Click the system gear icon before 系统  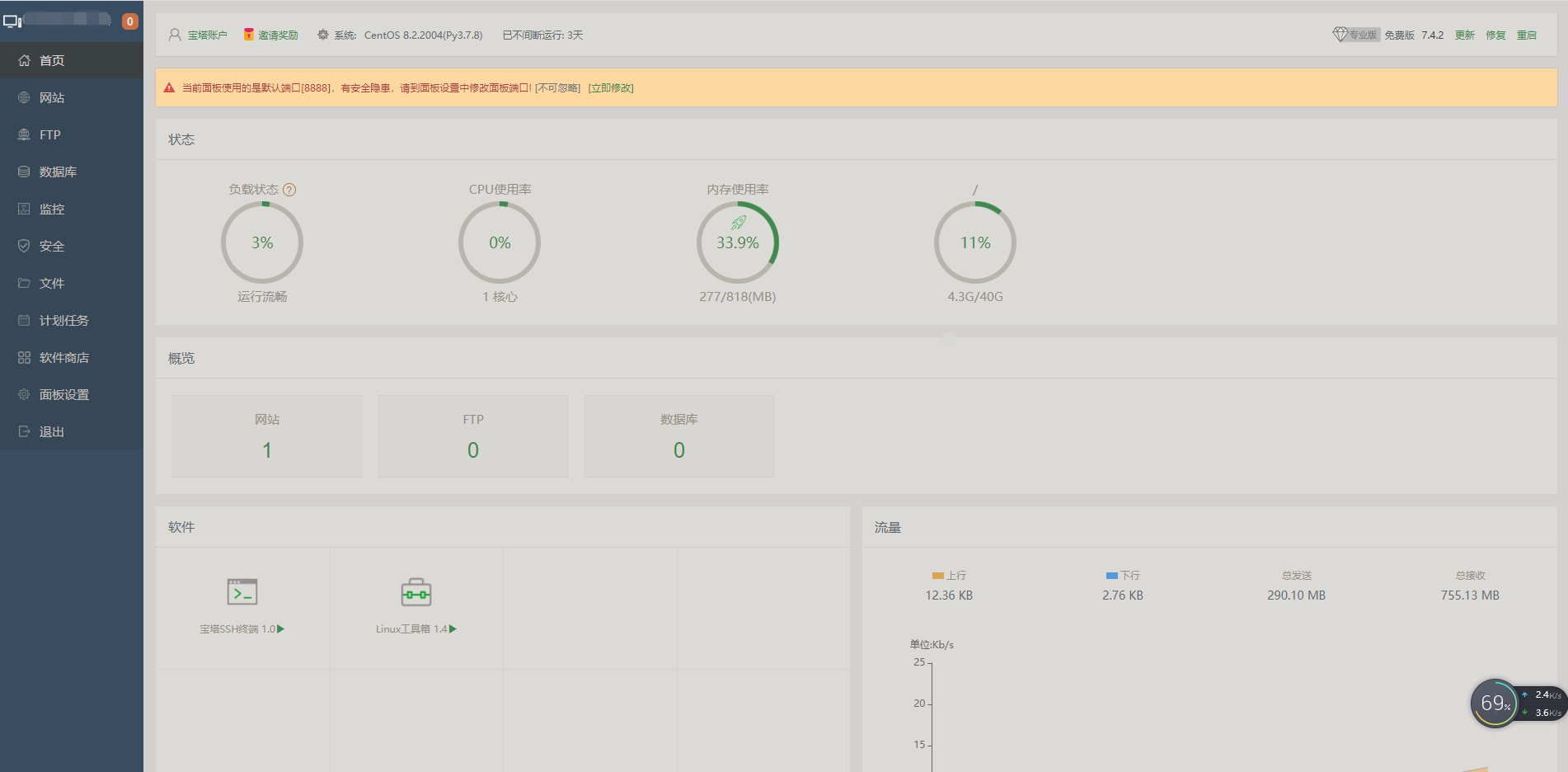[323, 35]
